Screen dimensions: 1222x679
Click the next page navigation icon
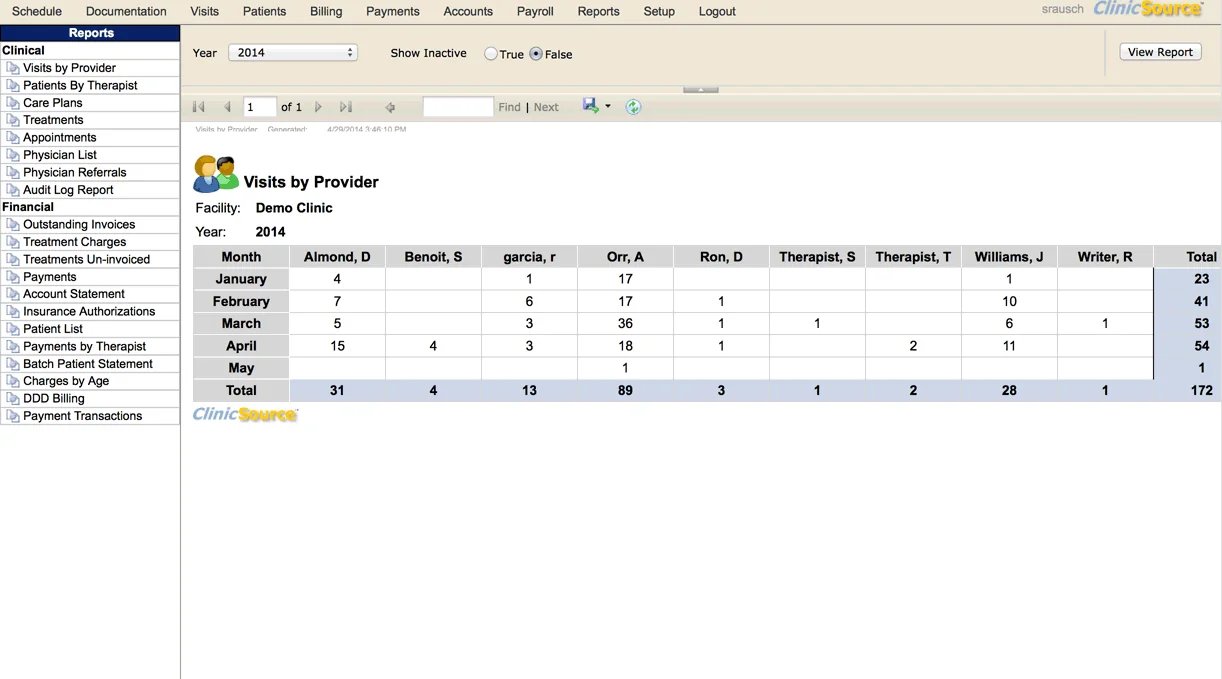pyautogui.click(x=317, y=106)
